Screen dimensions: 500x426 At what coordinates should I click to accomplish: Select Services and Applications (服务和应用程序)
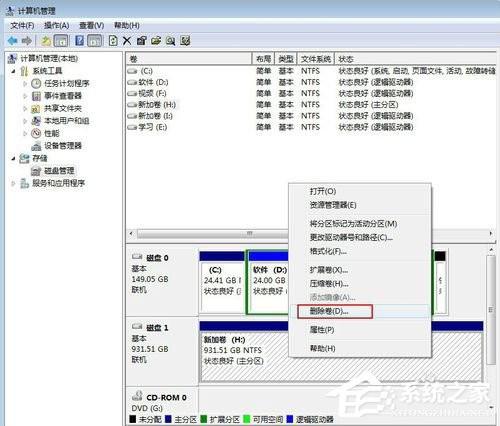point(58,183)
